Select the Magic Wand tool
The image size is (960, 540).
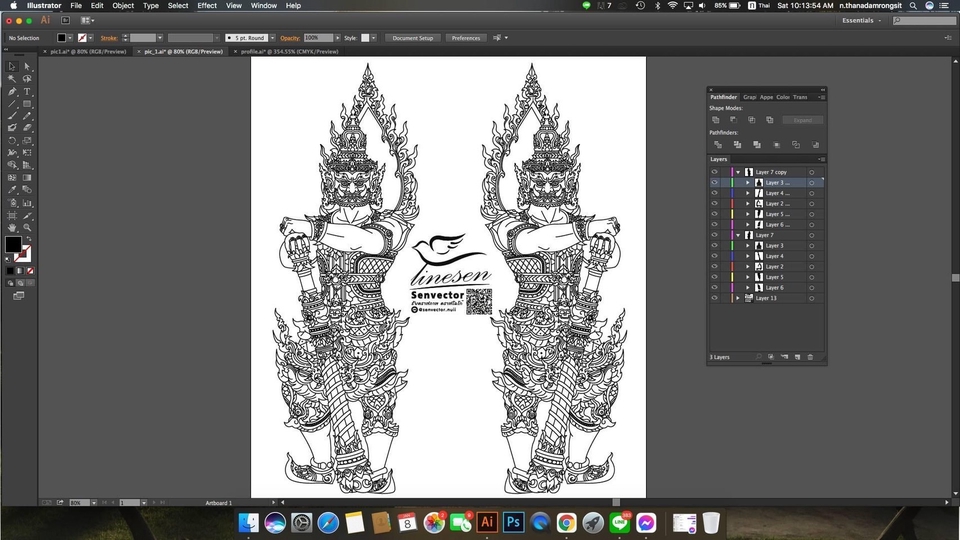[x=12, y=79]
